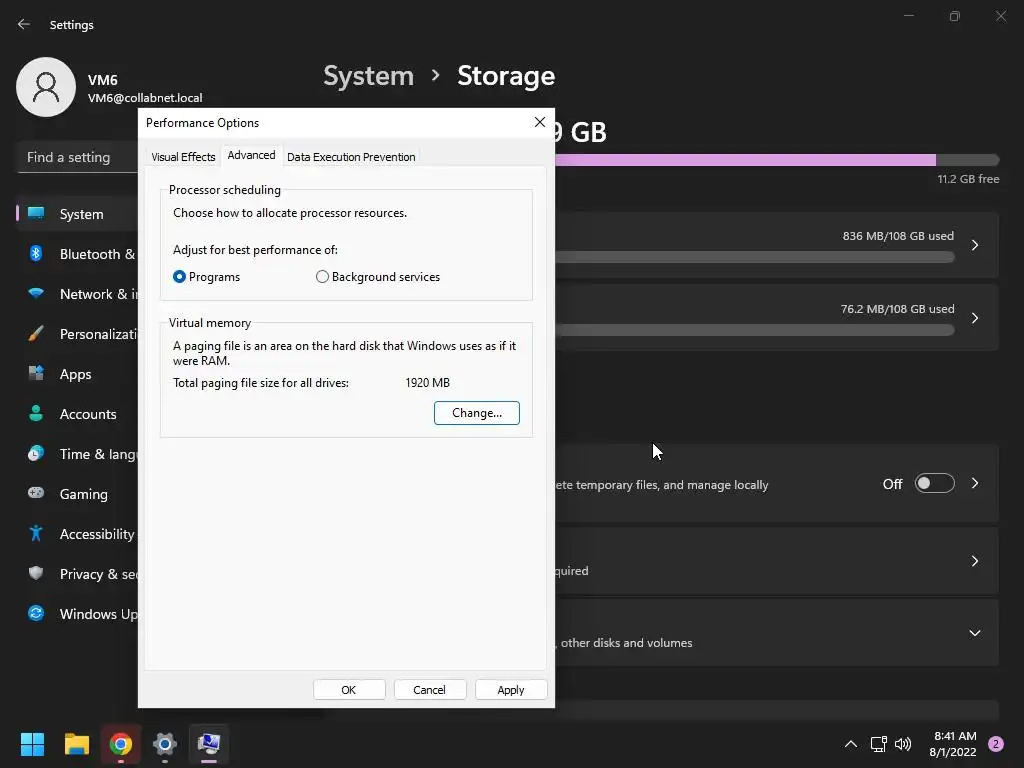Open Gaming controller icon in sidebar
Image resolution: width=1024 pixels, height=768 pixels.
click(36, 493)
